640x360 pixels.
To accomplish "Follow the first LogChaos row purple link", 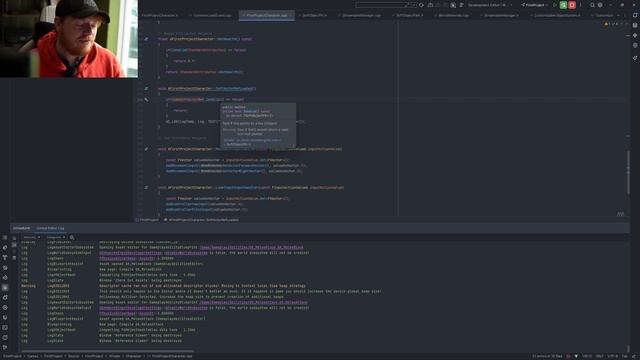I will click(x=127, y=258).
